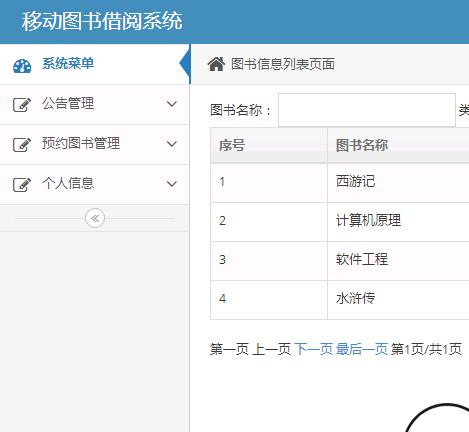Open the 个人信息 menu
The image size is (469, 432).
(x=95, y=184)
